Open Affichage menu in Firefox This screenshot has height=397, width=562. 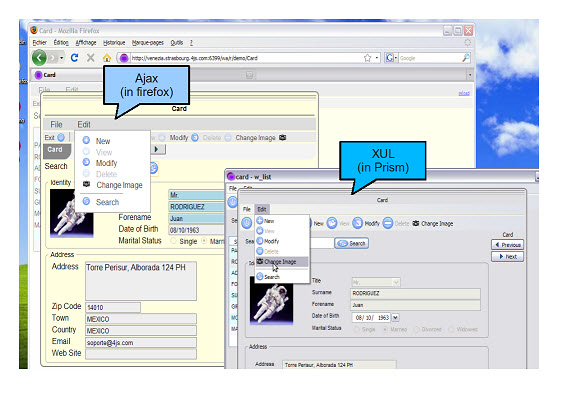(x=86, y=43)
